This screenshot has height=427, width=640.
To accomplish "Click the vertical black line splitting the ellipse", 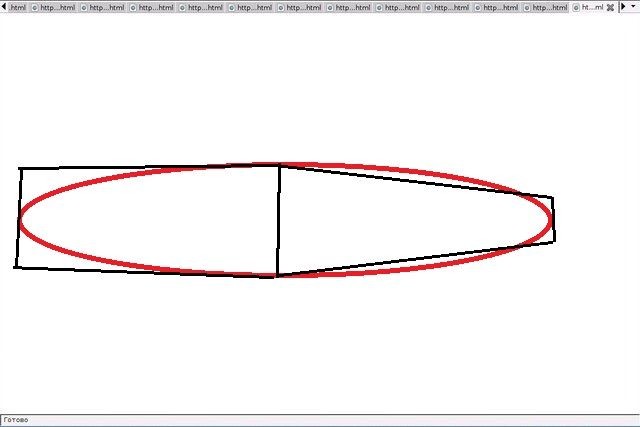I will coord(278,220).
